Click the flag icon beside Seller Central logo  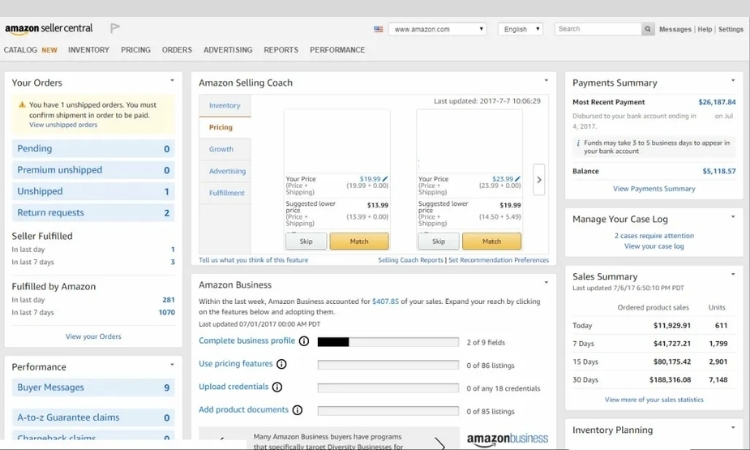[x=115, y=28]
